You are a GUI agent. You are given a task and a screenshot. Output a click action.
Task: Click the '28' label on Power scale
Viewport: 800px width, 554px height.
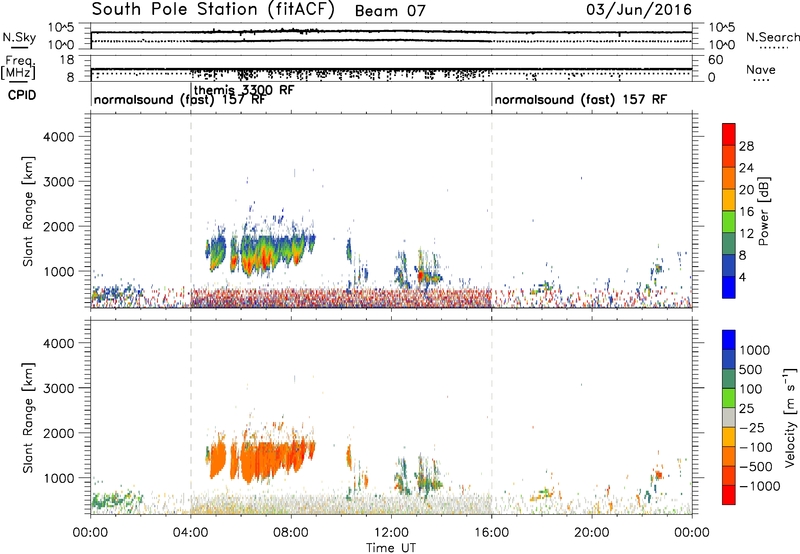pyautogui.click(x=746, y=146)
